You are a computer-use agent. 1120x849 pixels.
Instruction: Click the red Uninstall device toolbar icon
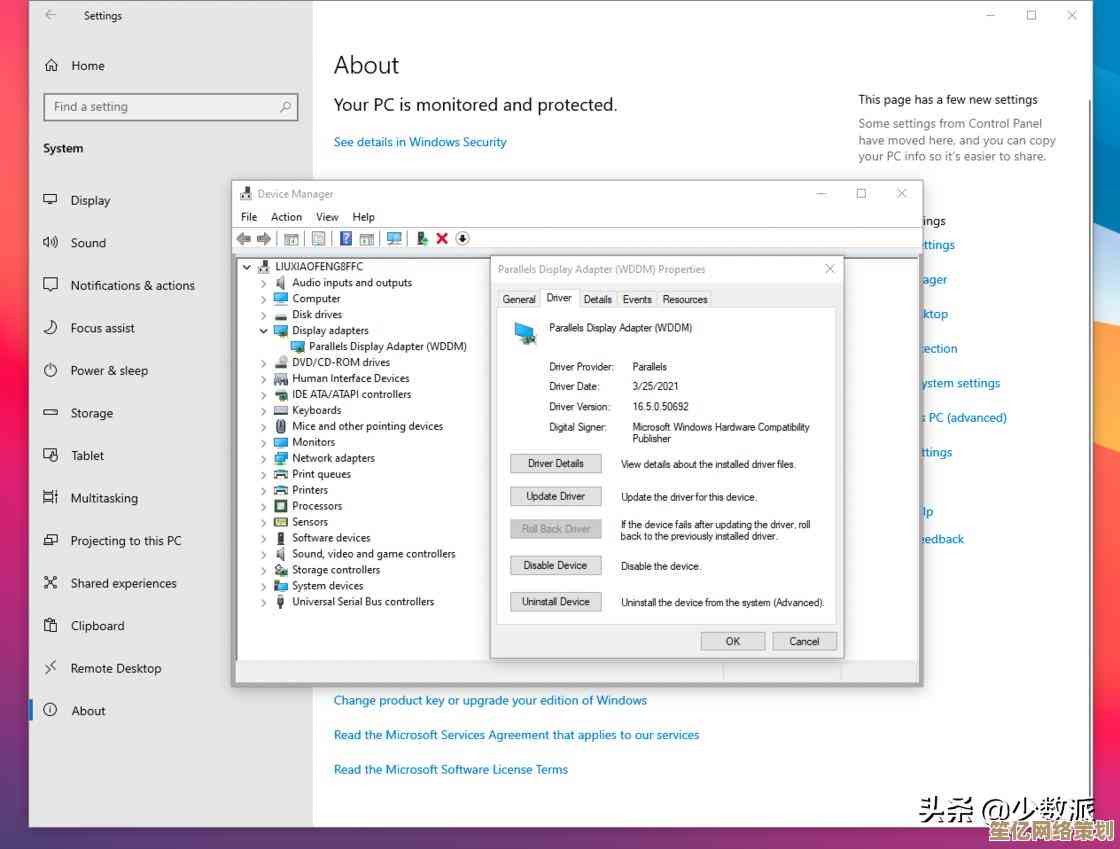443,238
